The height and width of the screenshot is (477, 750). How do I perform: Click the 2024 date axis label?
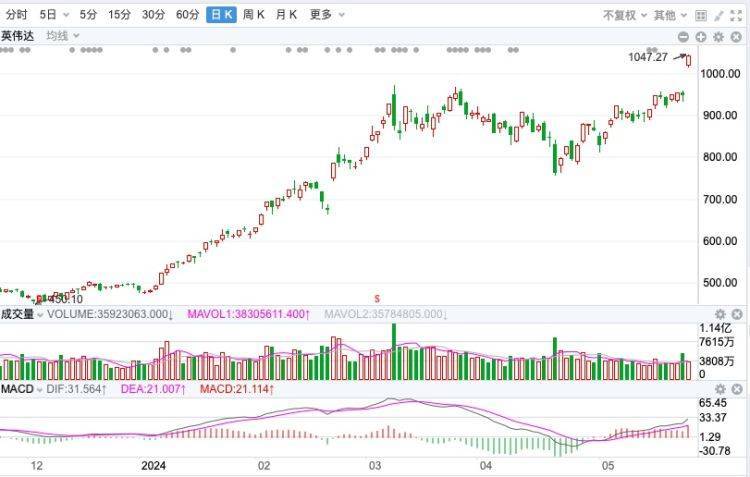point(154,466)
